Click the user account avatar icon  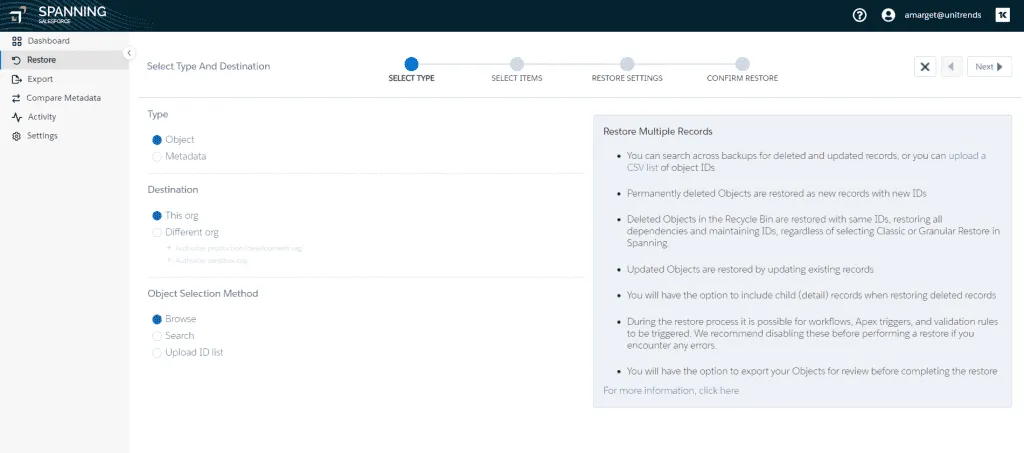(x=888, y=15)
